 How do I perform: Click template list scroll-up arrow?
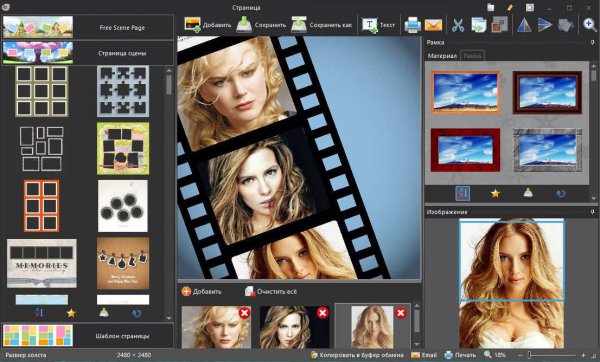(x=169, y=70)
